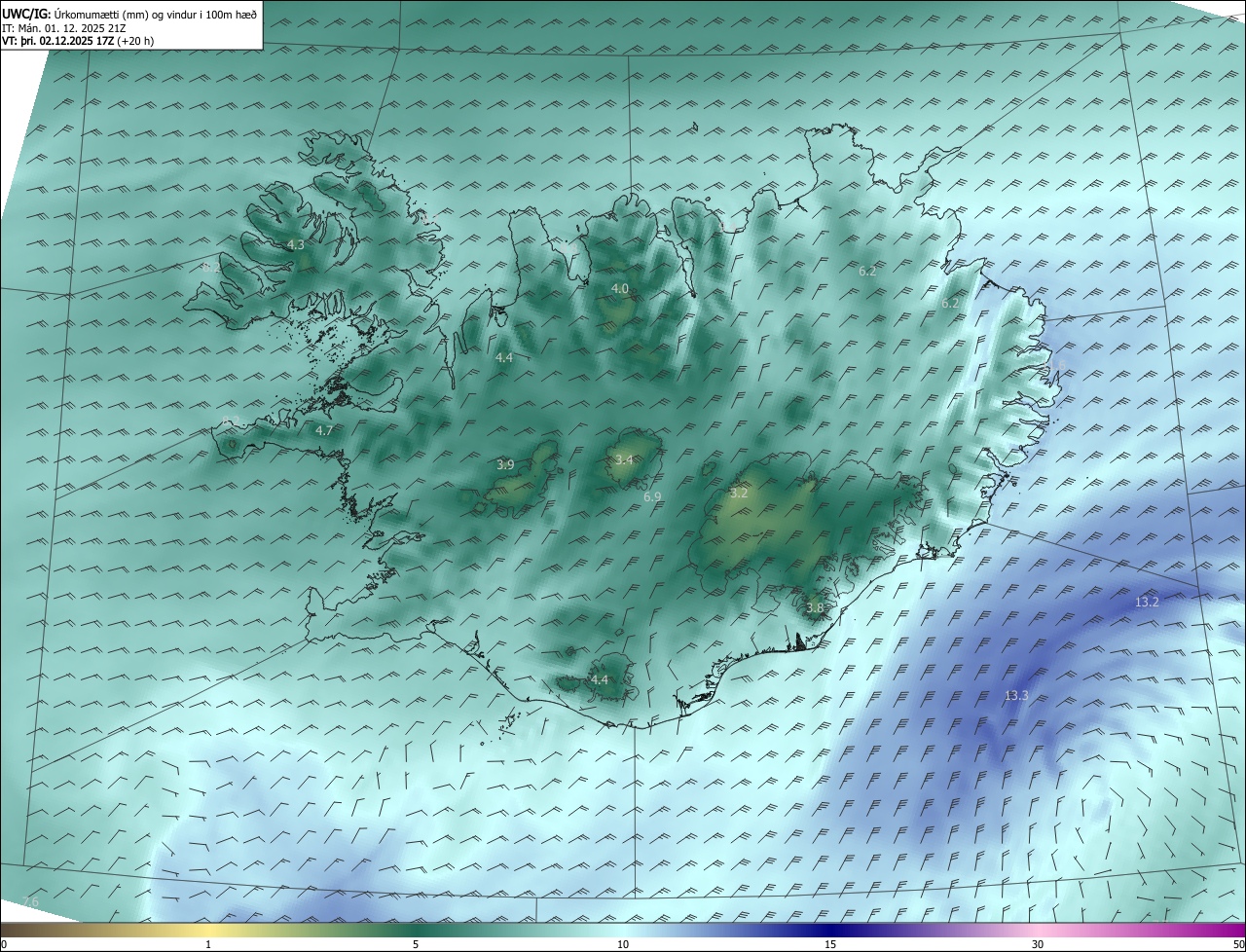1246x952 pixels.
Task: Click the 3.8 value label near the southeast coast
Action: (x=815, y=608)
